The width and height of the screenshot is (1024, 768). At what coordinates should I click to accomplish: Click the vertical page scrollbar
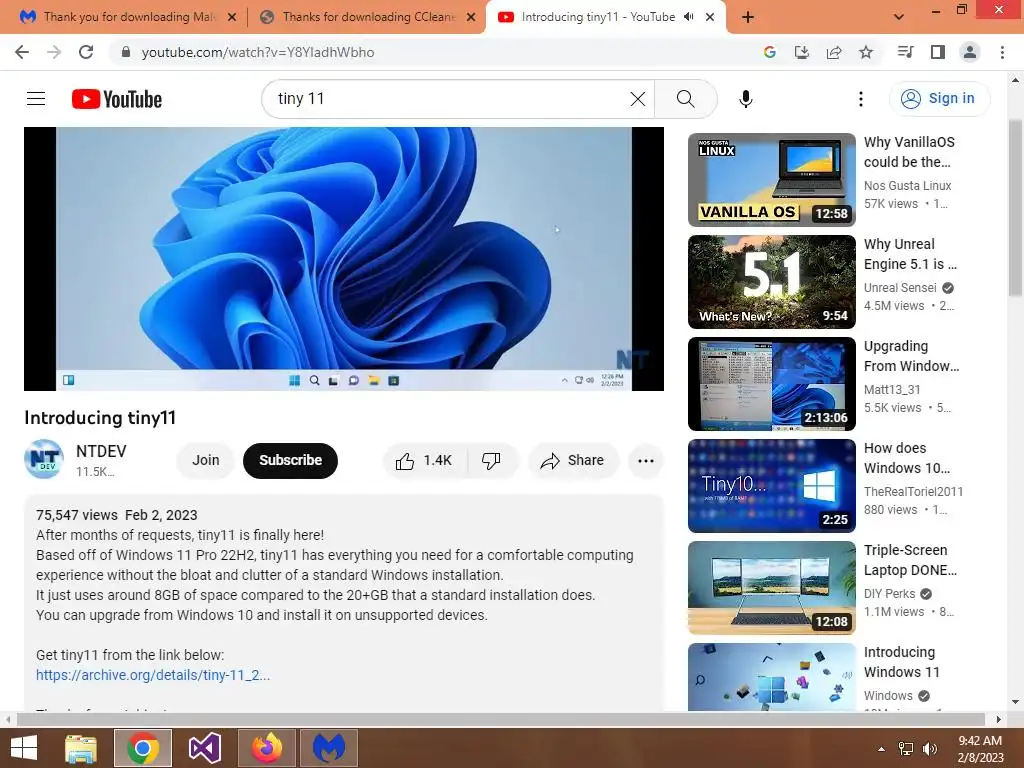[x=1015, y=208]
